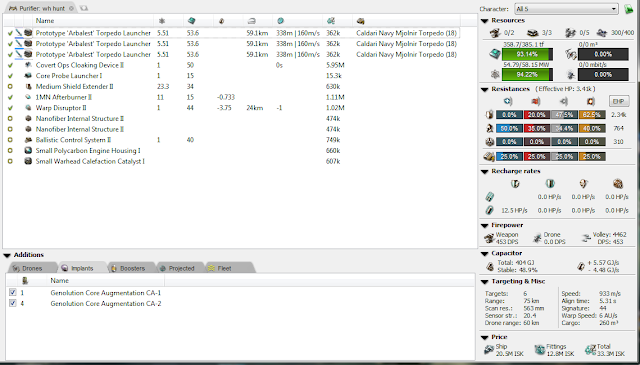Click the volley firepower icon
640x365 pixels.
tap(587, 238)
